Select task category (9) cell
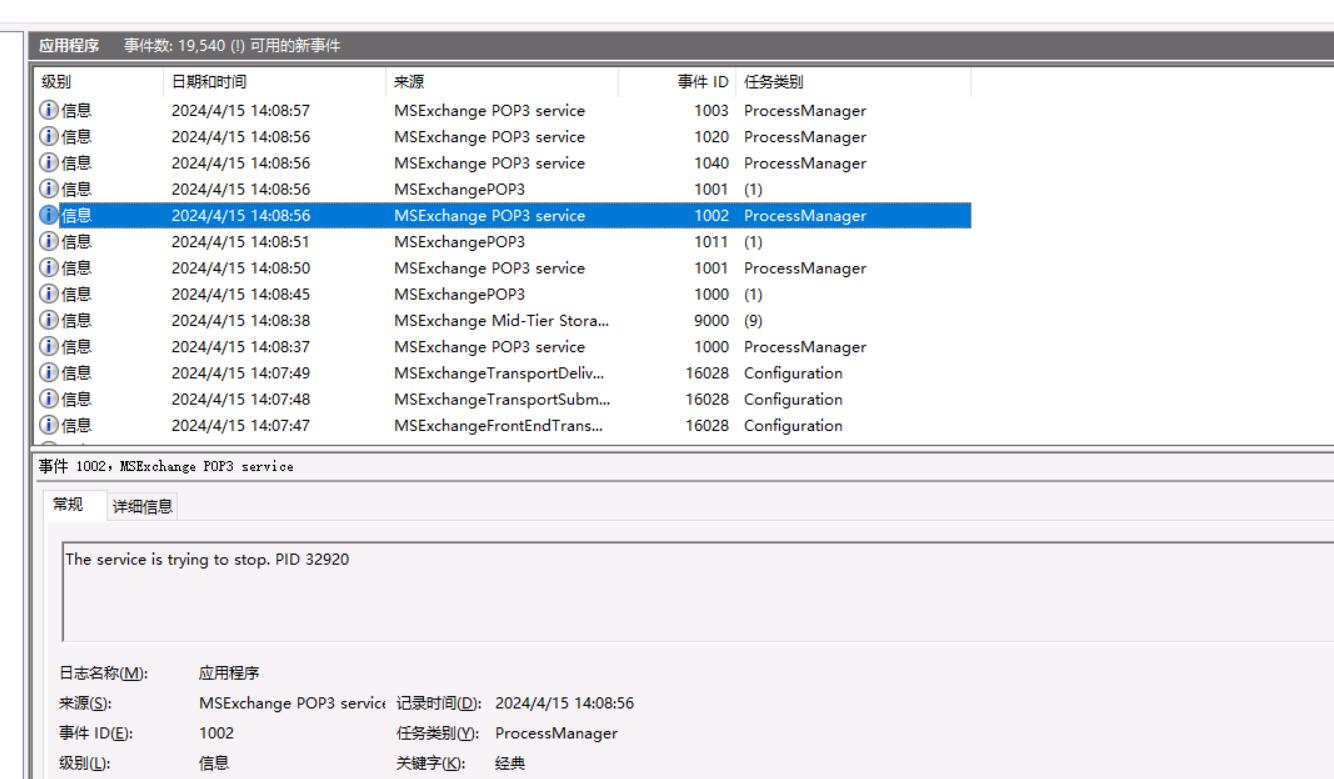 pyautogui.click(x=753, y=321)
